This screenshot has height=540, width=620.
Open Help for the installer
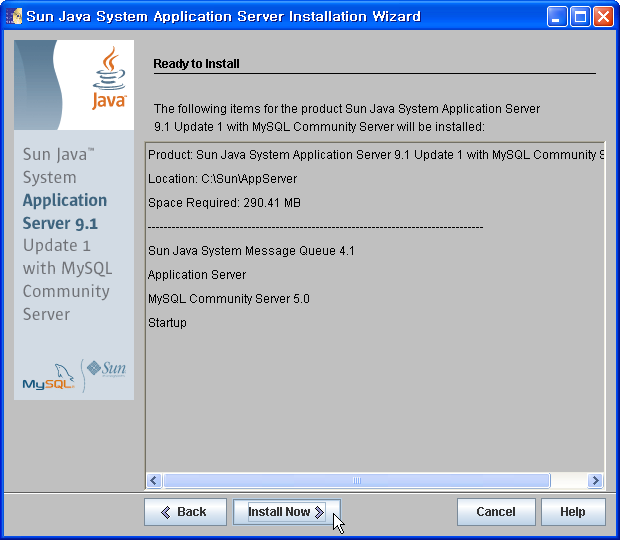tap(573, 512)
